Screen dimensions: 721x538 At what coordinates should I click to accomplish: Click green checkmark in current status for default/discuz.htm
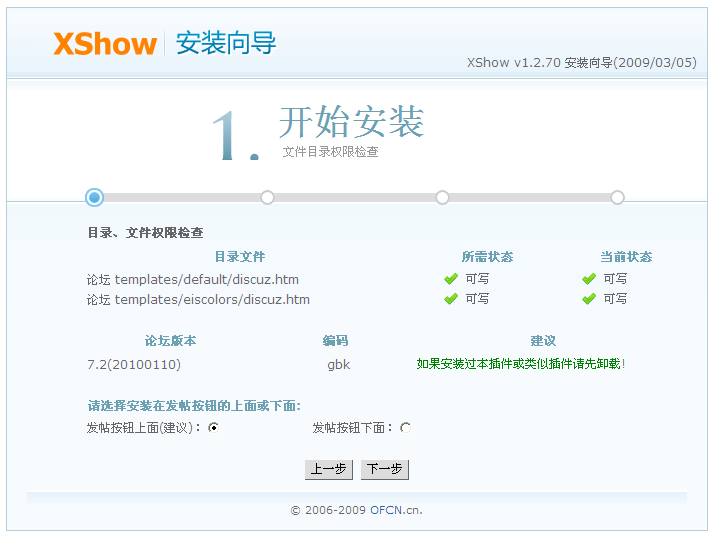click(589, 279)
